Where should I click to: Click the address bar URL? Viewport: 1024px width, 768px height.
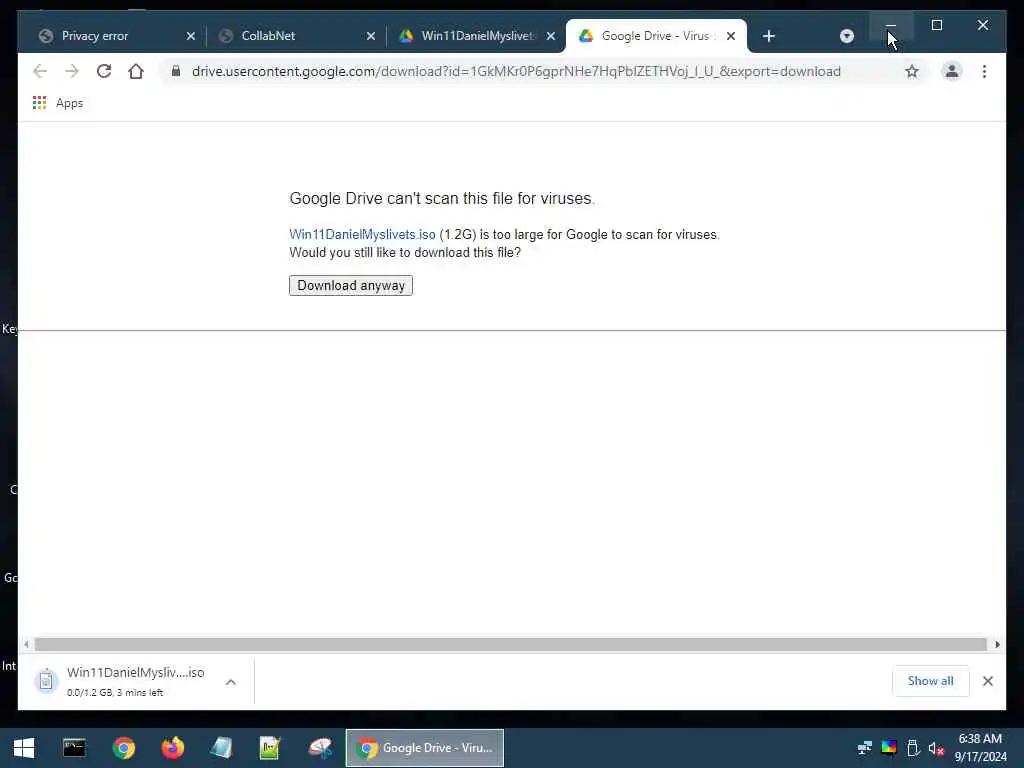point(516,71)
